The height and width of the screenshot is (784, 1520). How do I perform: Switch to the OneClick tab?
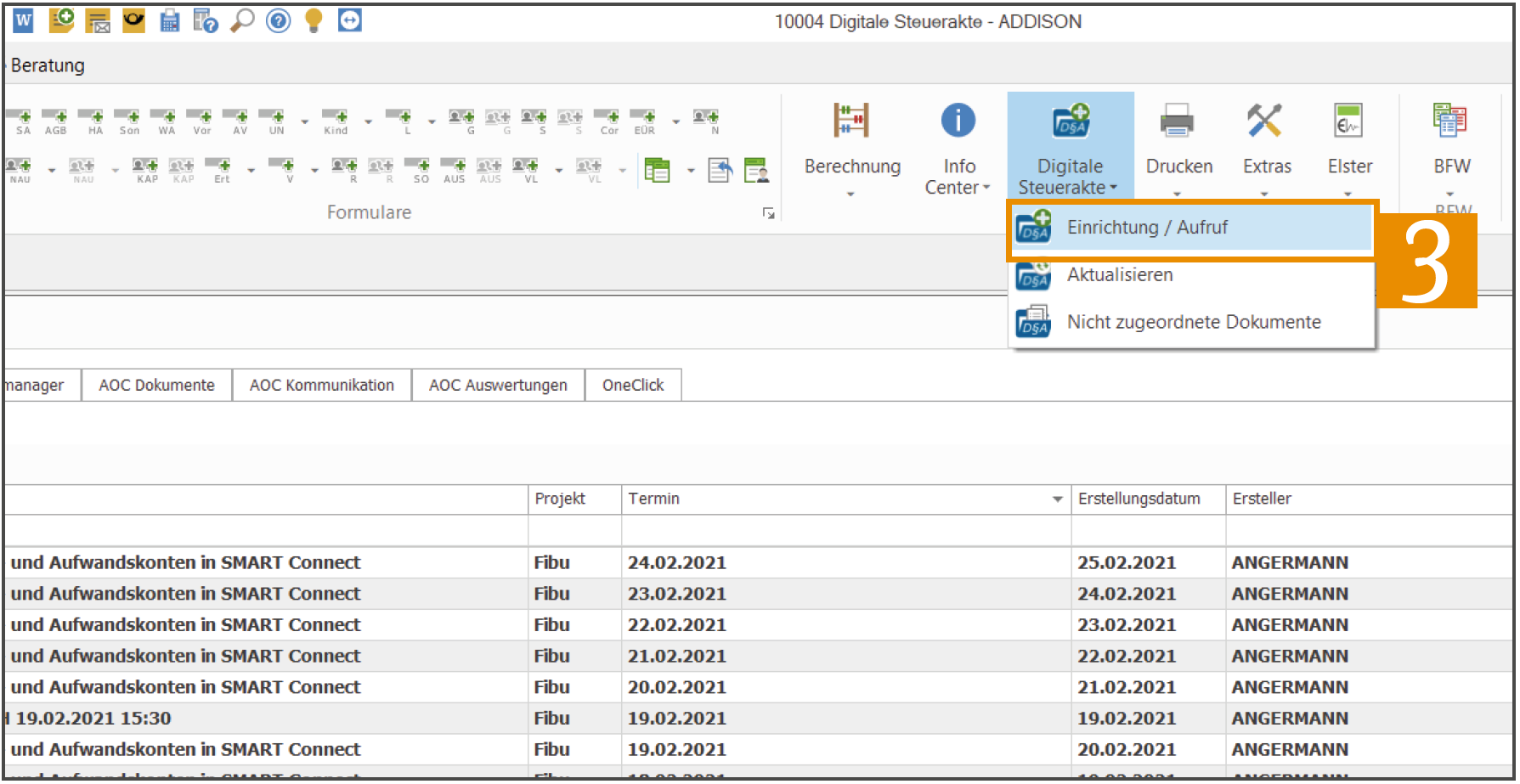coord(633,386)
